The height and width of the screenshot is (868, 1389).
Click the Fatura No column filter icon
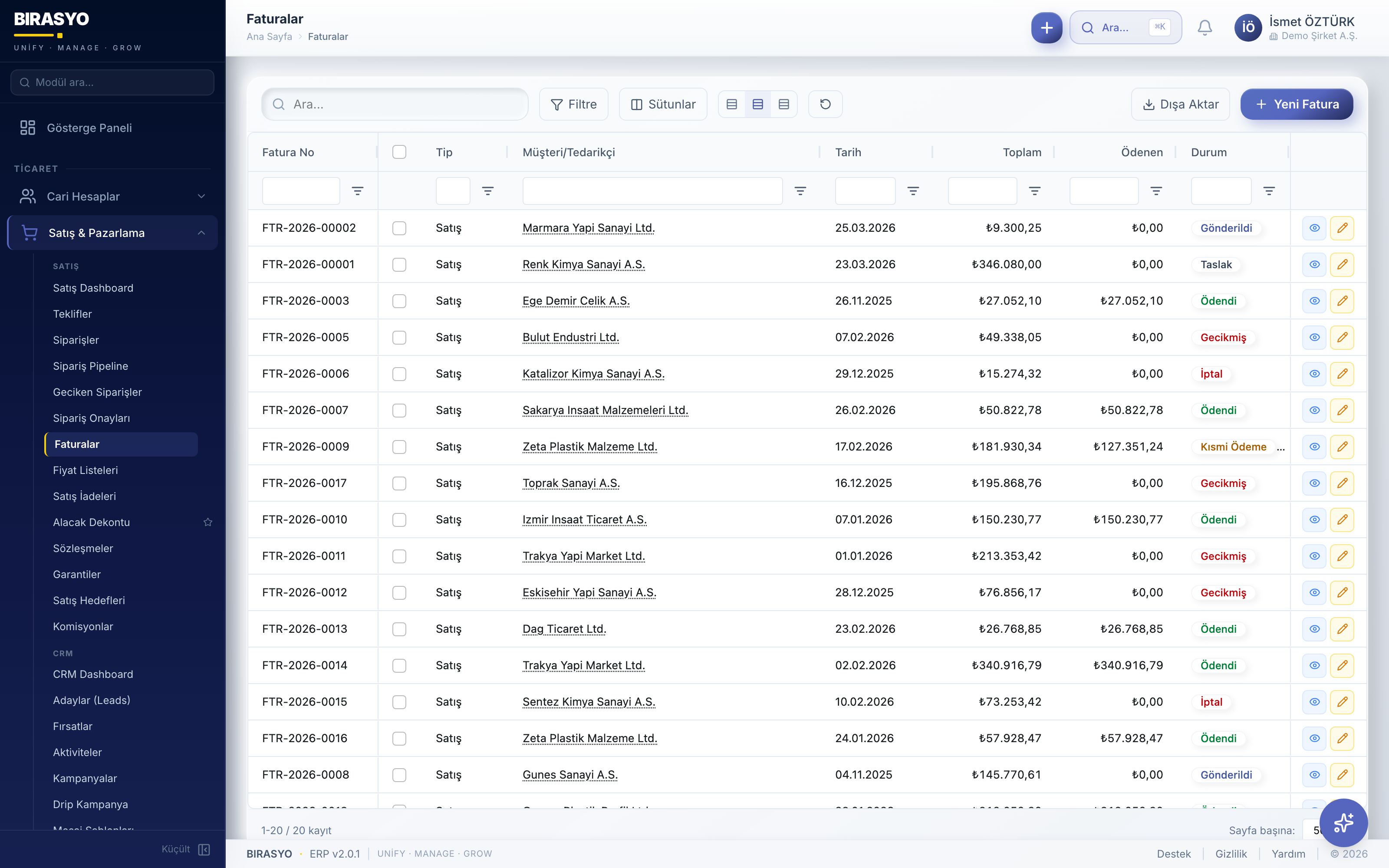tap(358, 191)
